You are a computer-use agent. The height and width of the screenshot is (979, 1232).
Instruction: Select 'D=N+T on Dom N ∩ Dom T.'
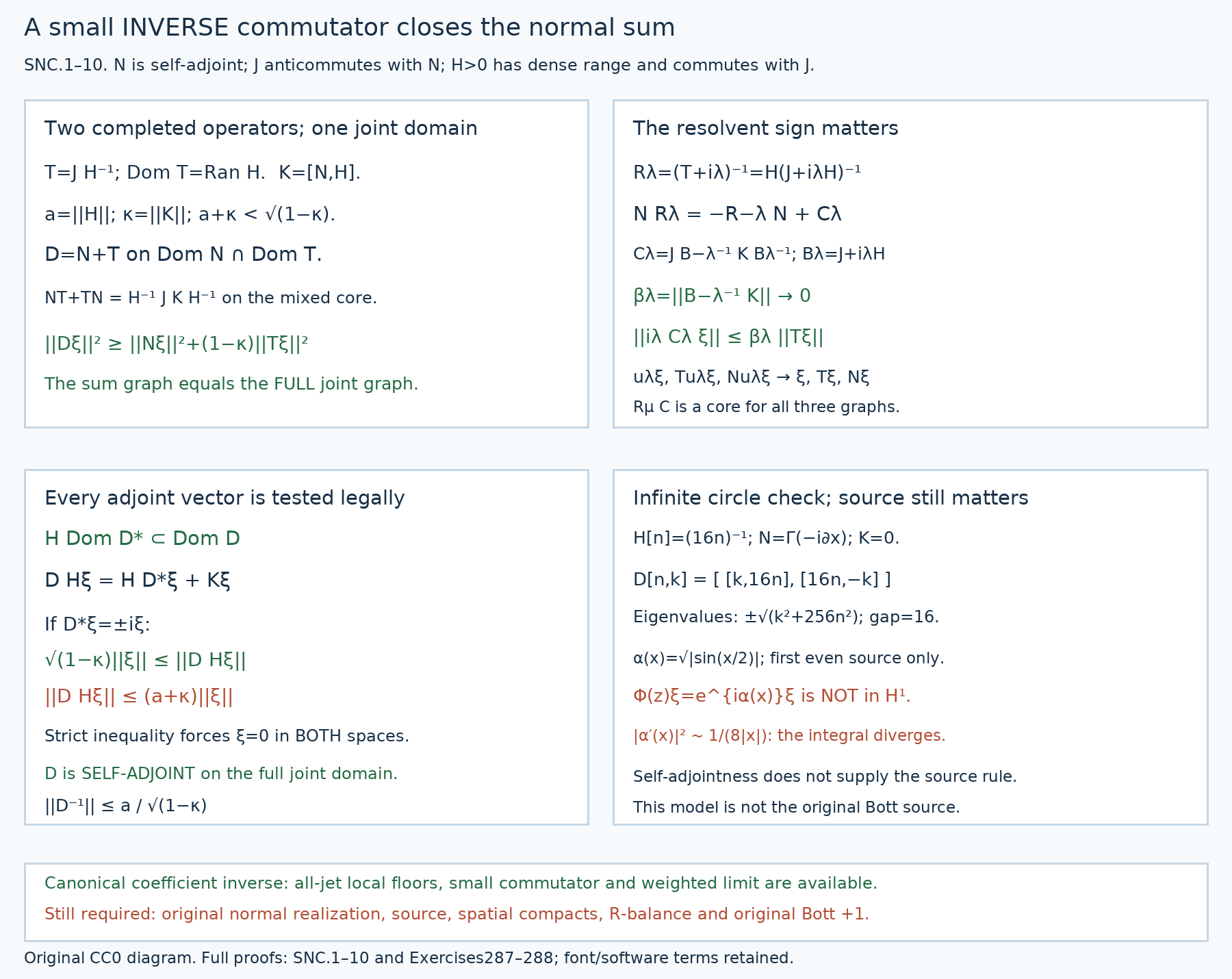coord(183,255)
